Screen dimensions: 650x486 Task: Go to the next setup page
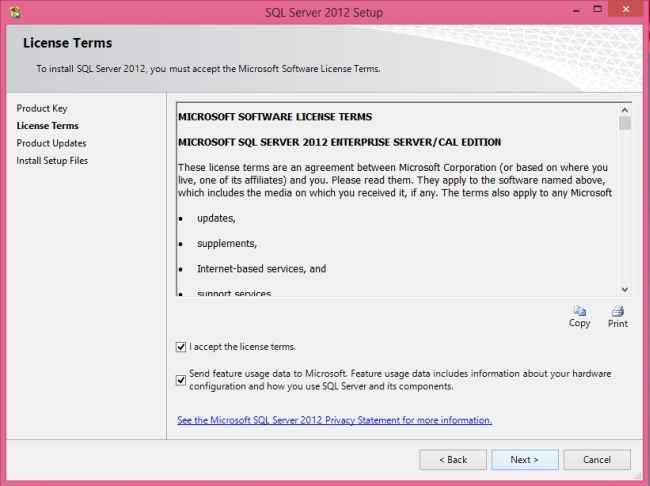pyautogui.click(x=525, y=459)
